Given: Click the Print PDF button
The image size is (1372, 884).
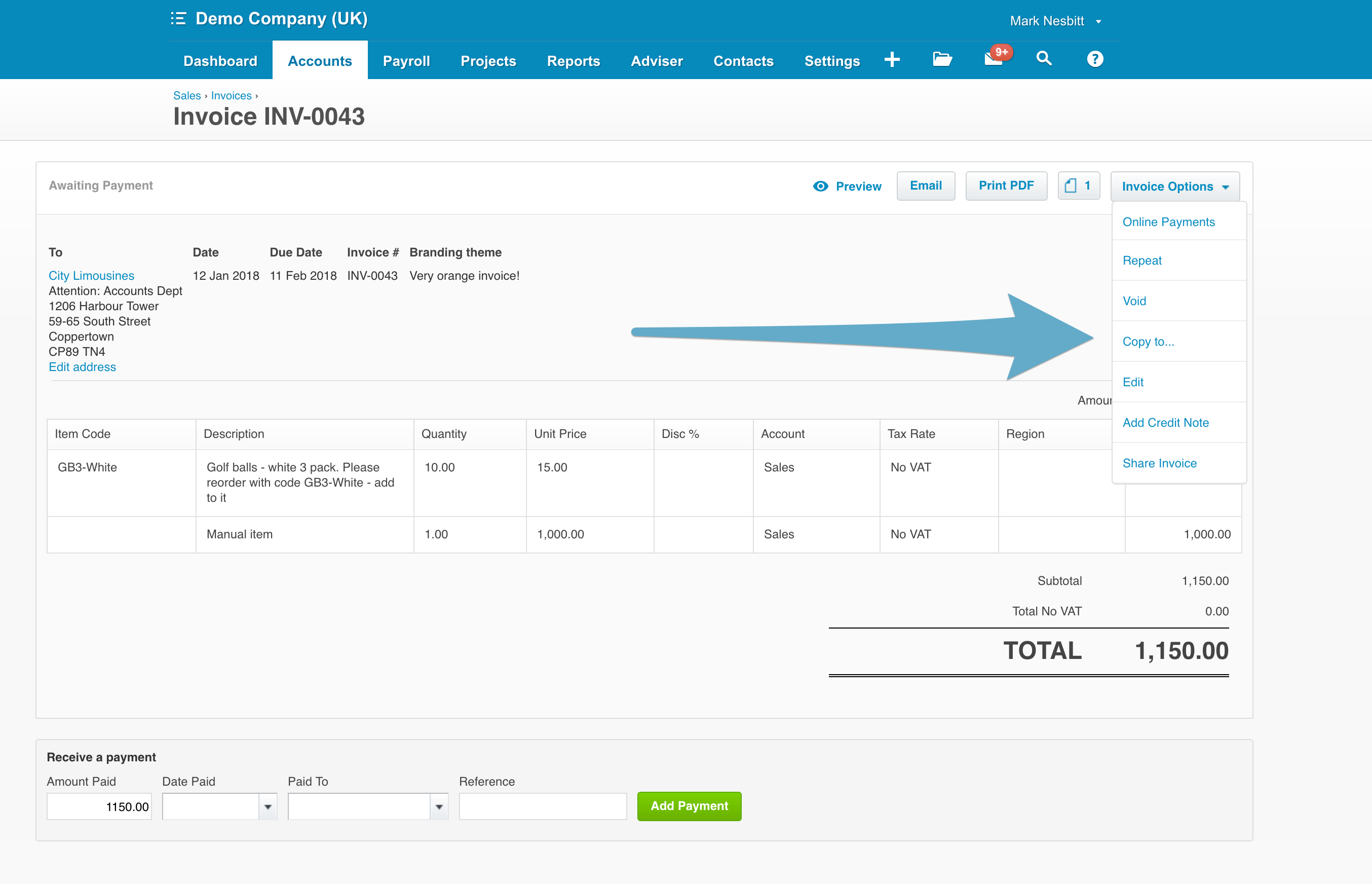Looking at the screenshot, I should pos(1006,186).
